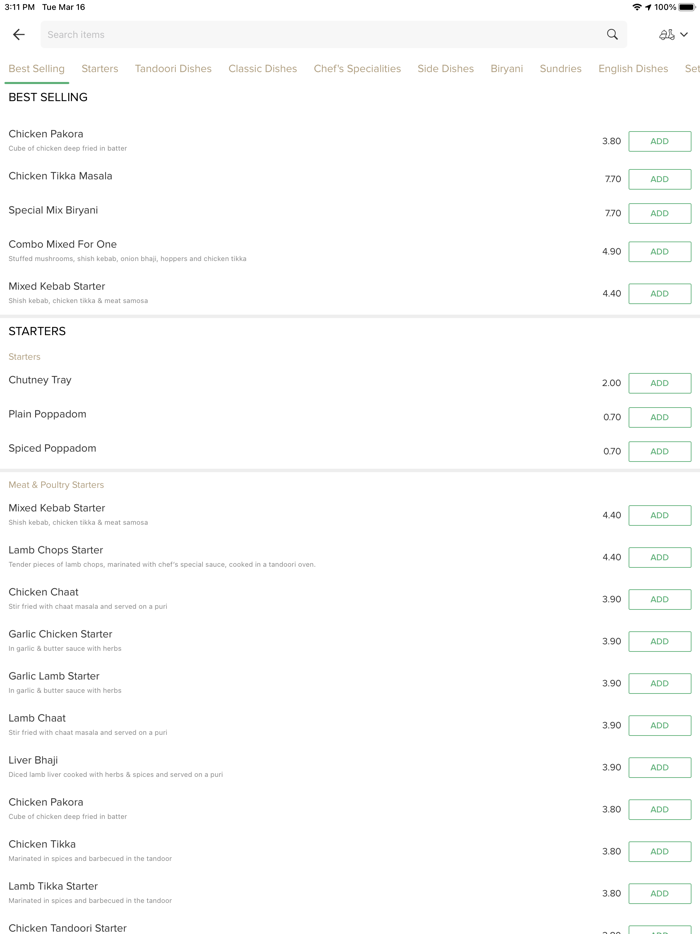The height and width of the screenshot is (934, 700).
Task: Add Chutney Tray to basket
Action: pyautogui.click(x=659, y=384)
